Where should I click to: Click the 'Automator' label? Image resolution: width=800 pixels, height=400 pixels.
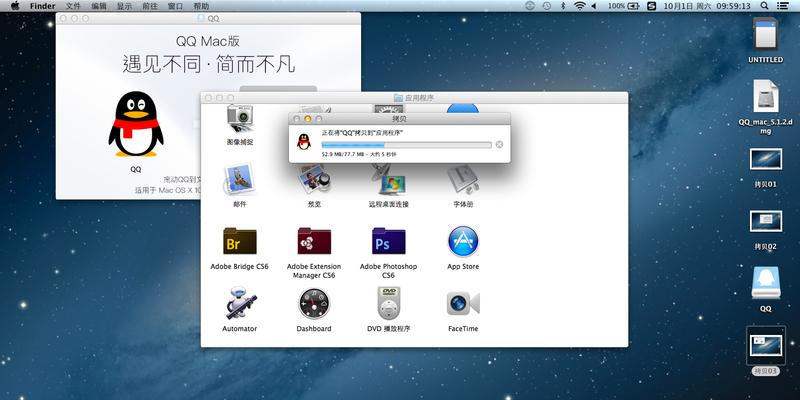click(x=239, y=329)
